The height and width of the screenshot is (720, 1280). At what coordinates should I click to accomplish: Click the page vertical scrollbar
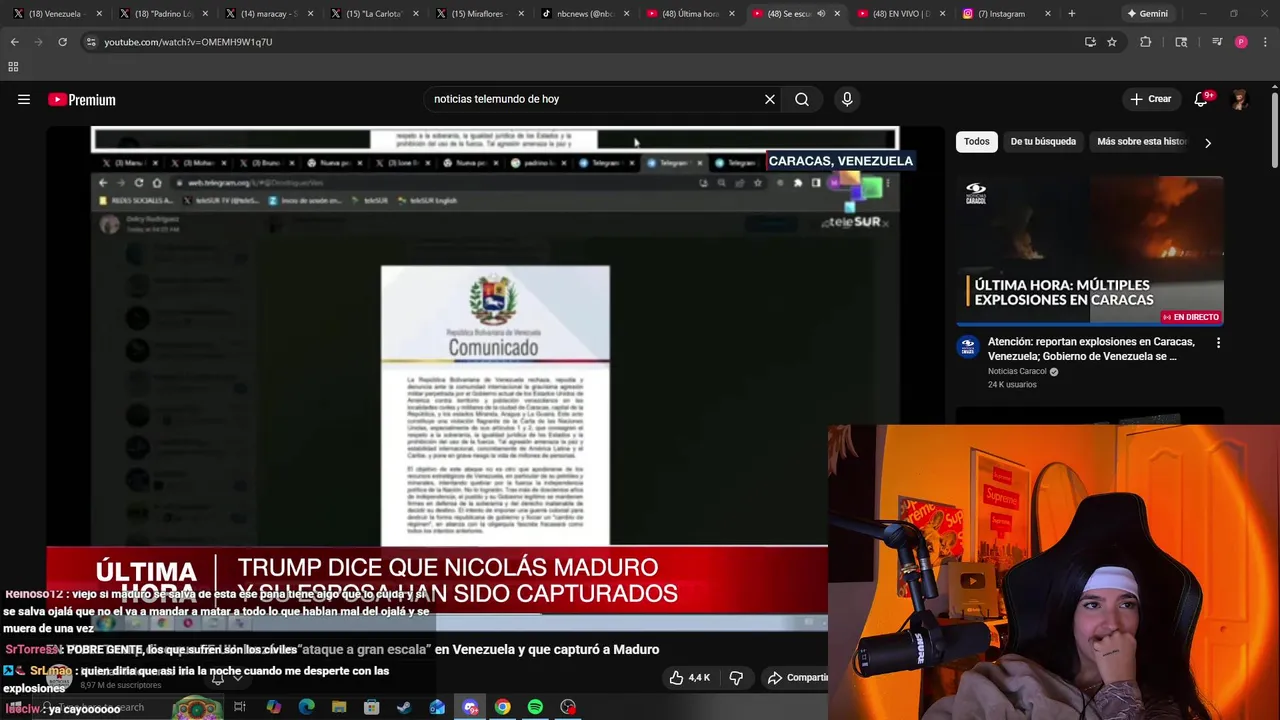tap(1275, 130)
